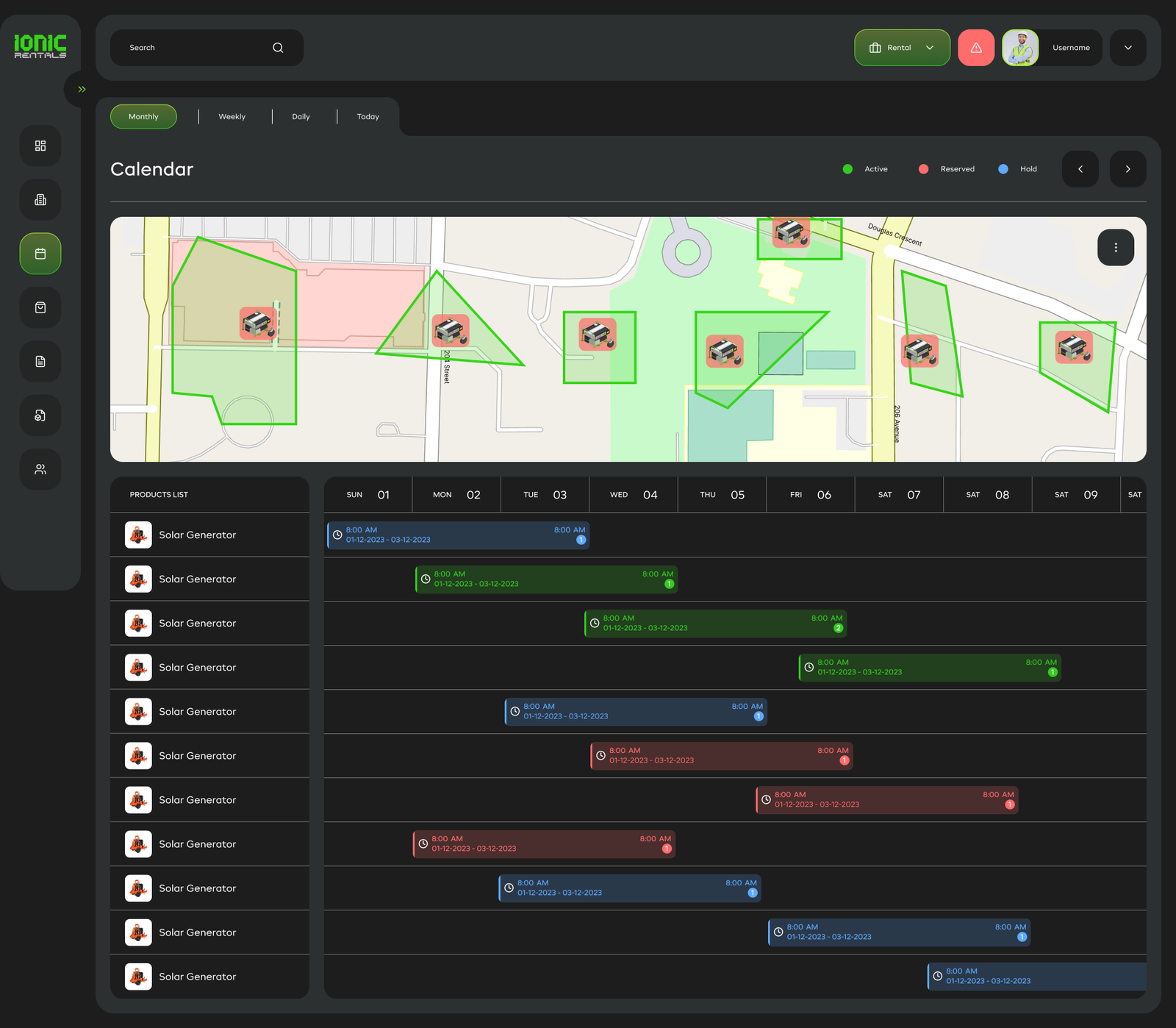1176x1028 pixels.
Task: Click the magnifier search icon
Action: [278, 48]
